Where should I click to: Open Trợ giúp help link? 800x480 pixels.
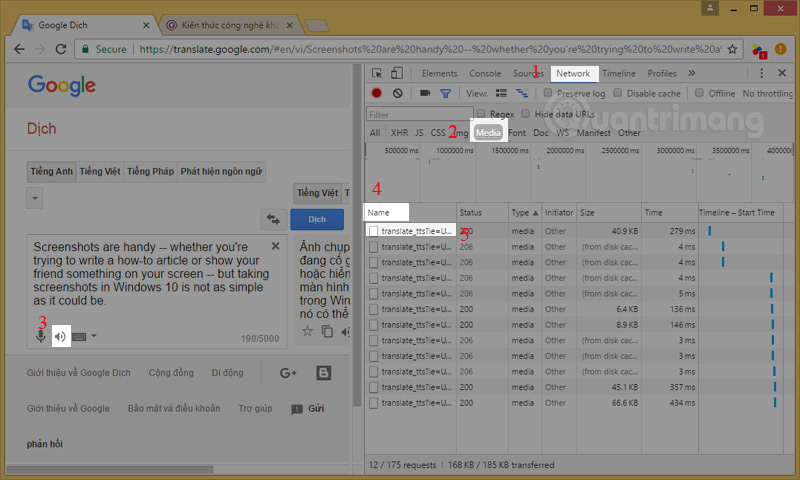[x=255, y=408]
